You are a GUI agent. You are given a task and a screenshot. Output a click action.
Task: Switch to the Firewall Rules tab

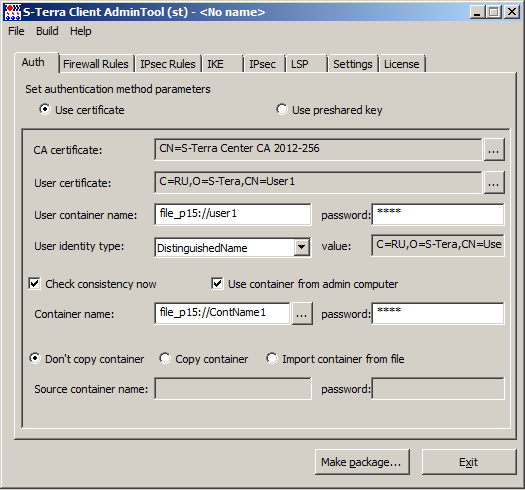(96, 64)
